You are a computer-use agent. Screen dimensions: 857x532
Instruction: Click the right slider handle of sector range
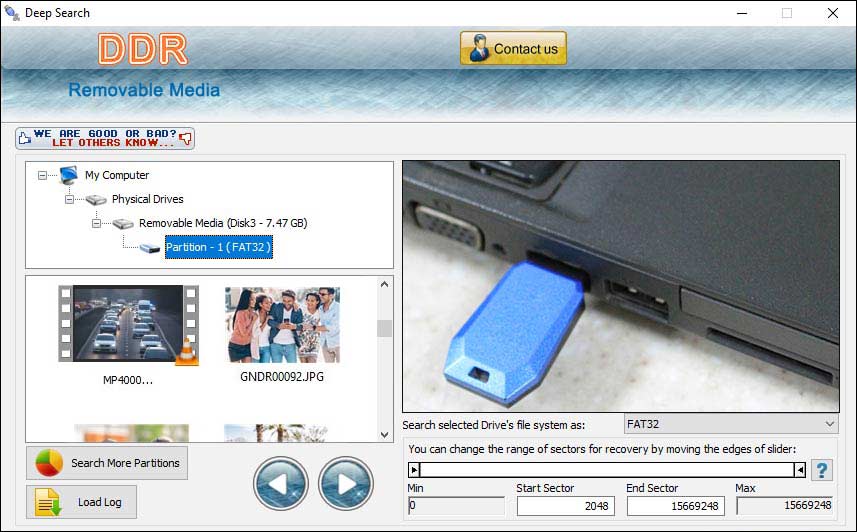pyautogui.click(x=800, y=470)
